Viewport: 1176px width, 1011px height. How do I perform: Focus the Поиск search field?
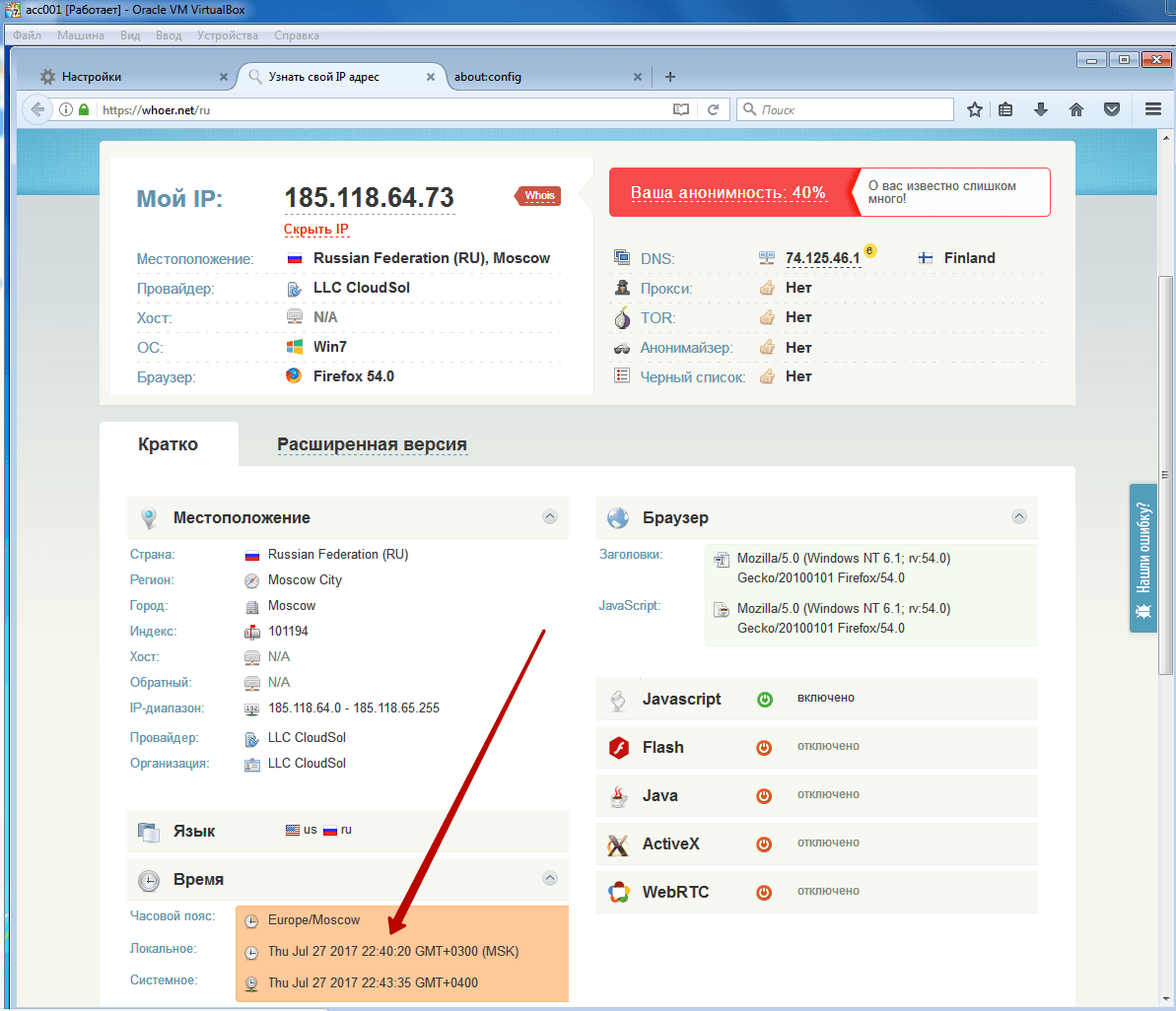click(845, 109)
